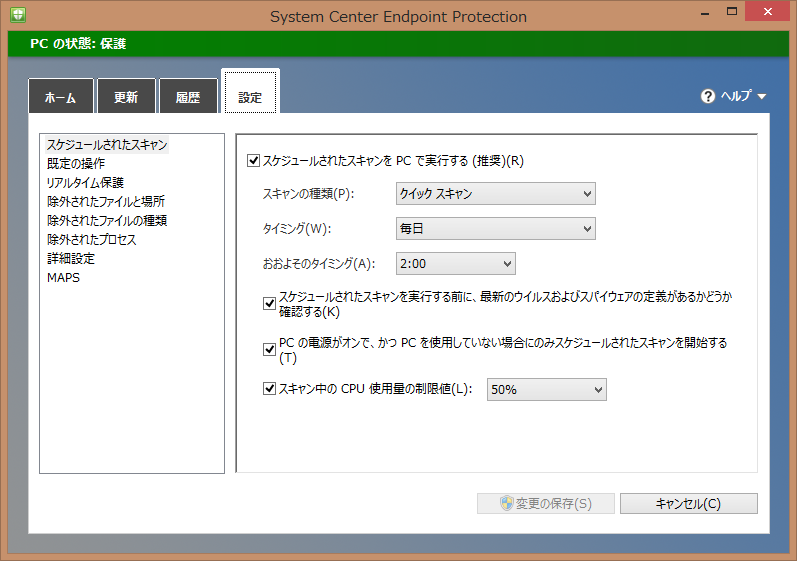Select 除外されたファイルの種類 in the list
This screenshot has width=797, height=561.
(x=107, y=221)
